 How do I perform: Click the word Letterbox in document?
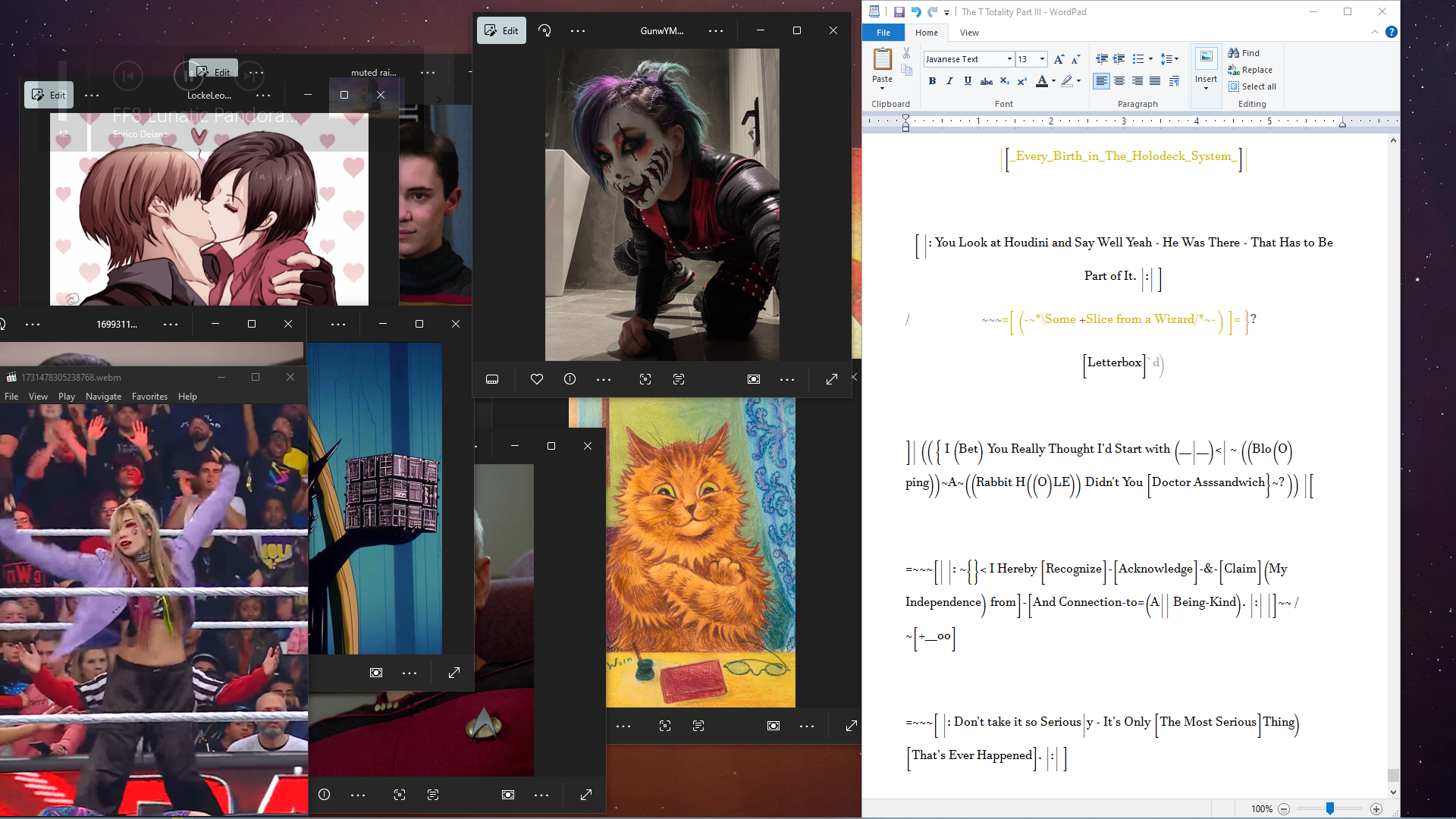pos(1114,362)
